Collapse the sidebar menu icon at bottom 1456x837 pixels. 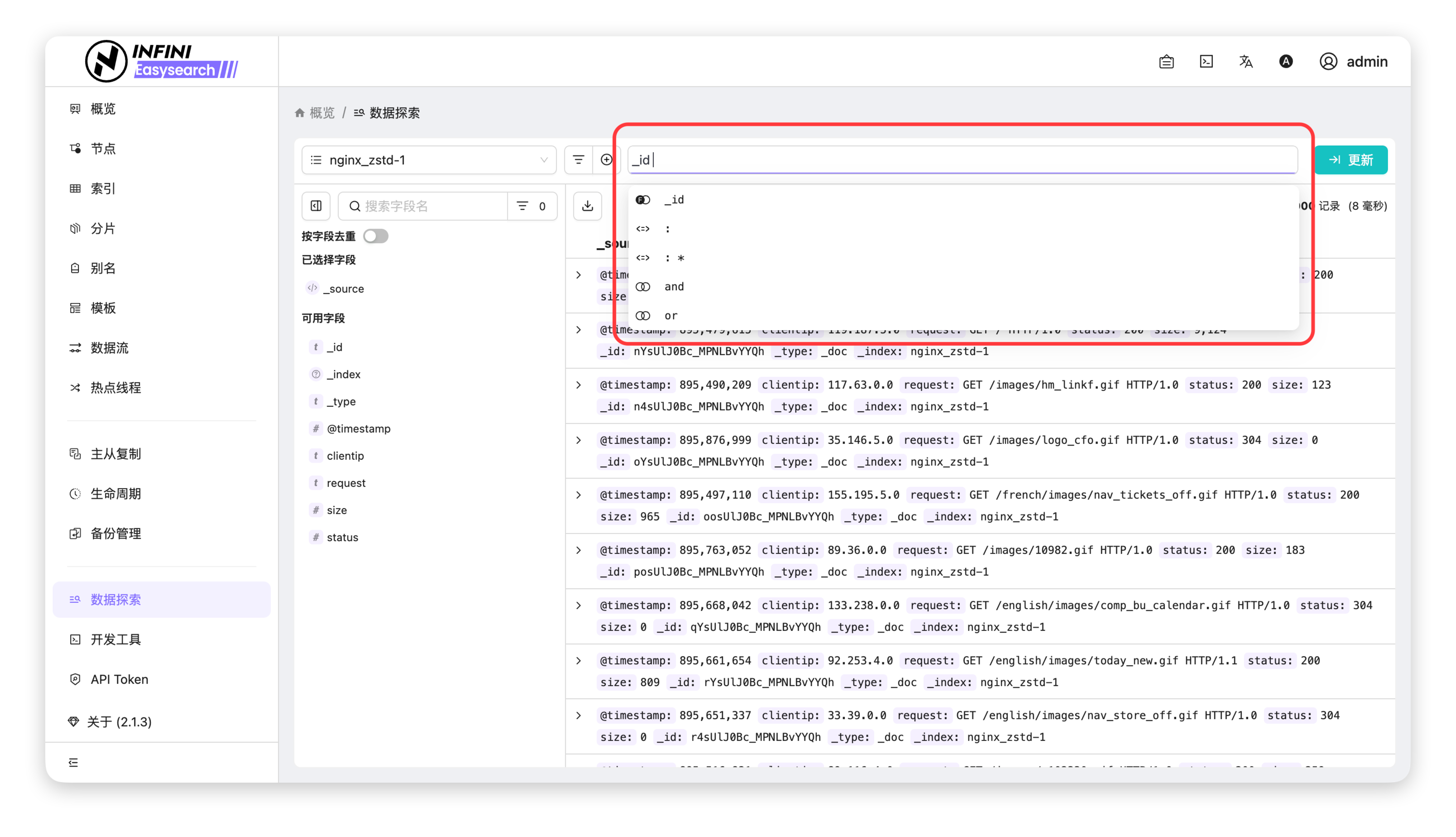[x=73, y=762]
